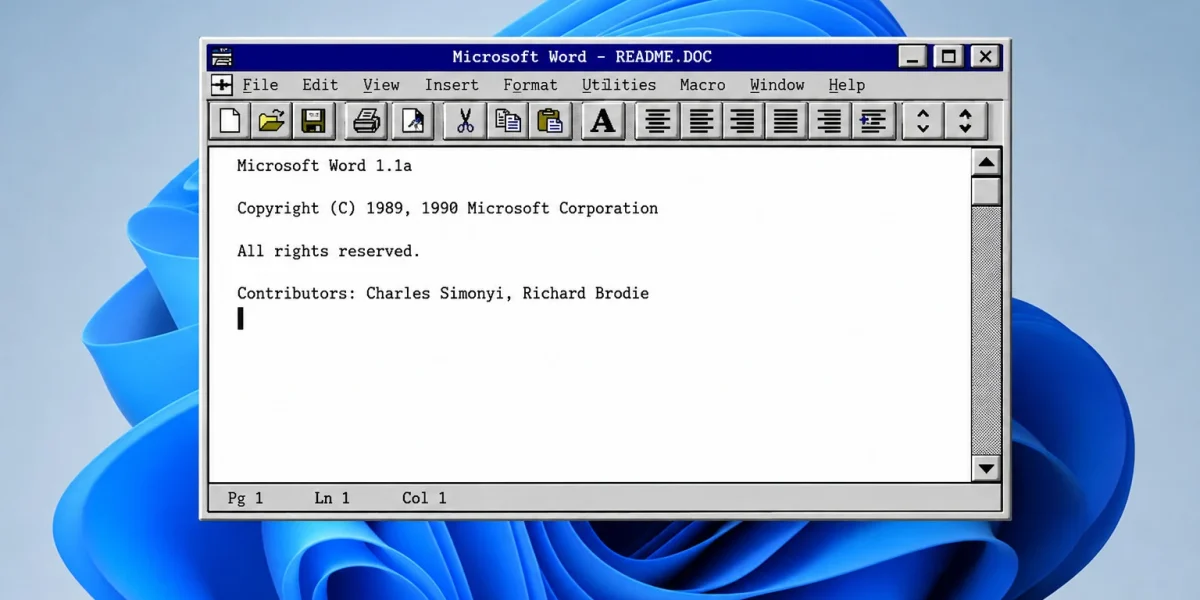Click the vertical scrollbar thumb

986,191
